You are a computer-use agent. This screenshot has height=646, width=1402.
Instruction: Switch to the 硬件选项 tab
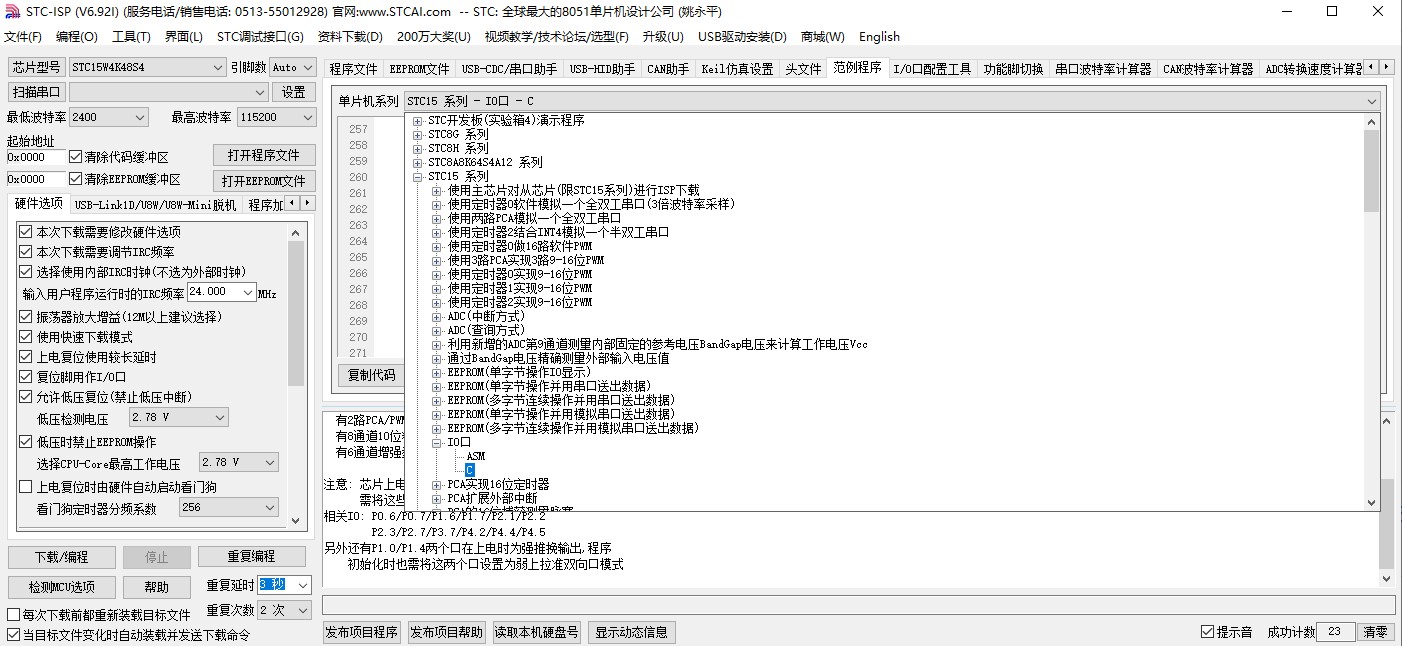[39, 204]
